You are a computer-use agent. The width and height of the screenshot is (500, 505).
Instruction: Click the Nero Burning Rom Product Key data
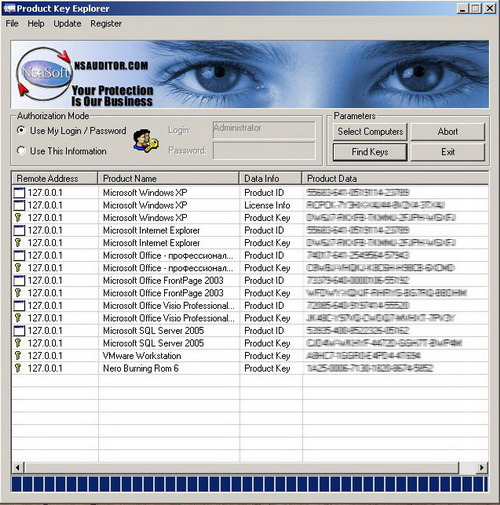point(370,368)
